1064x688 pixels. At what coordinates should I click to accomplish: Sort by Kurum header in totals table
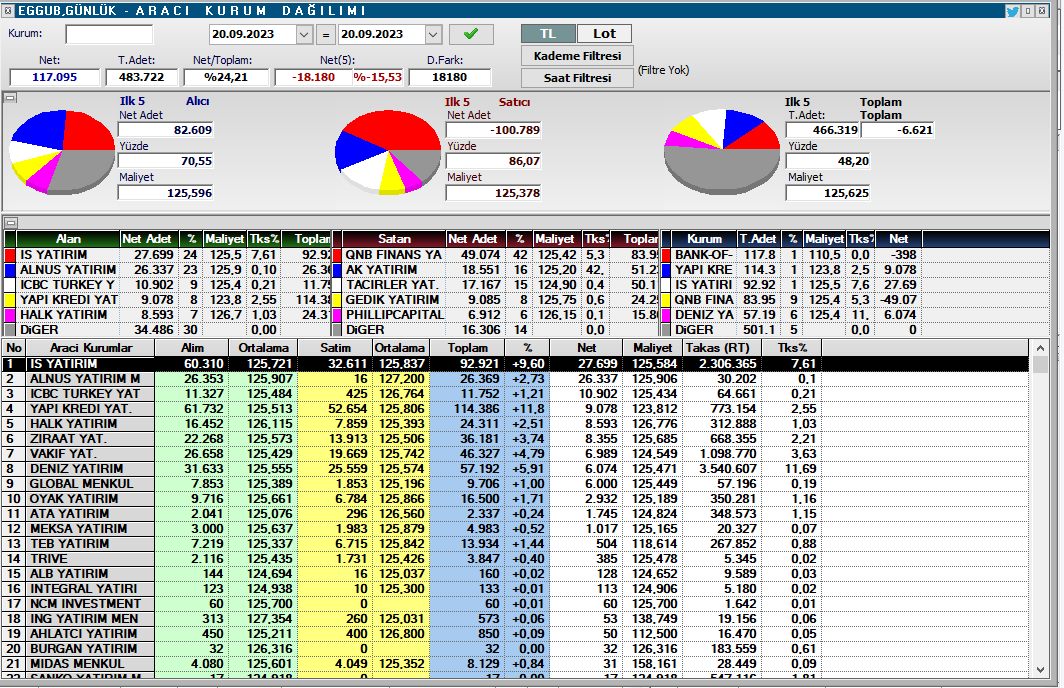[704, 239]
